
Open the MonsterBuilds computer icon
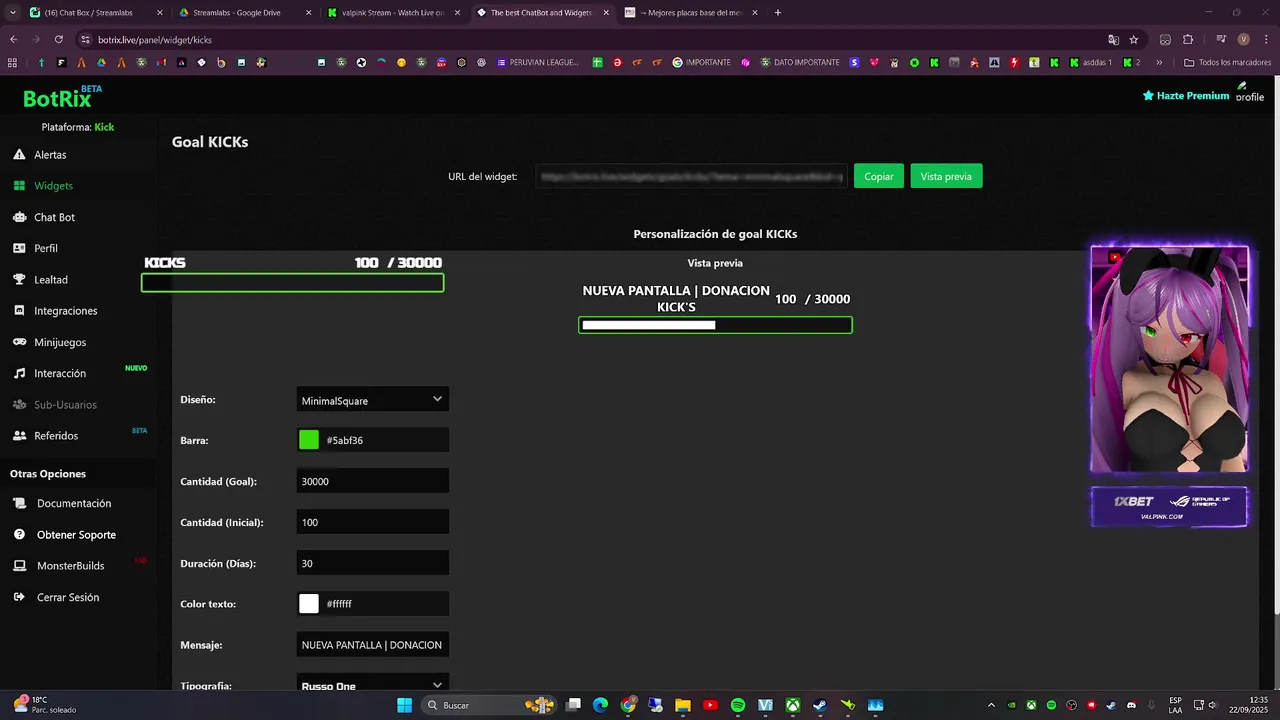(19, 566)
